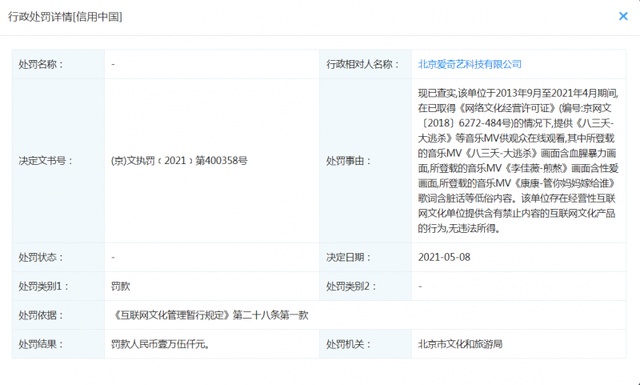
Task: Select the 处罚类别1 label cell
Action: [58, 286]
